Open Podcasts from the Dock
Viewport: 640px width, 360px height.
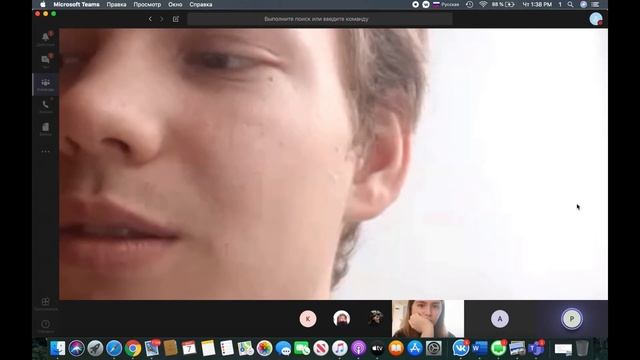358,348
